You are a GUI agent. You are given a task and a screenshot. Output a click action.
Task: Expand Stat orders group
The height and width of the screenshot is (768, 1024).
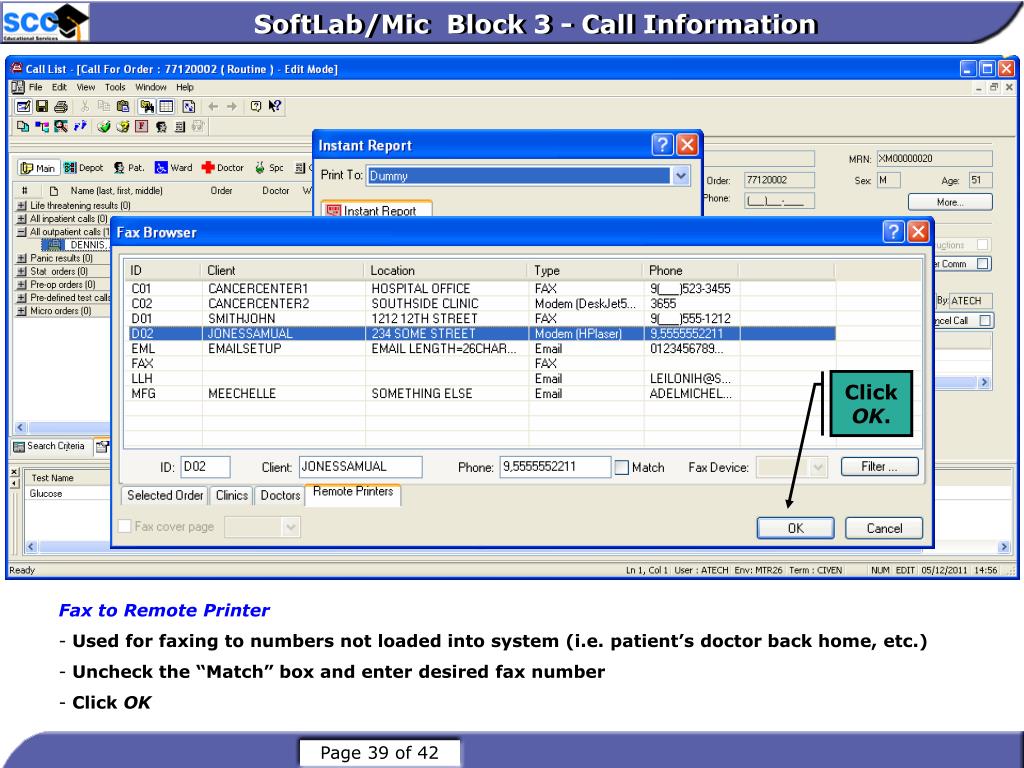coord(22,271)
